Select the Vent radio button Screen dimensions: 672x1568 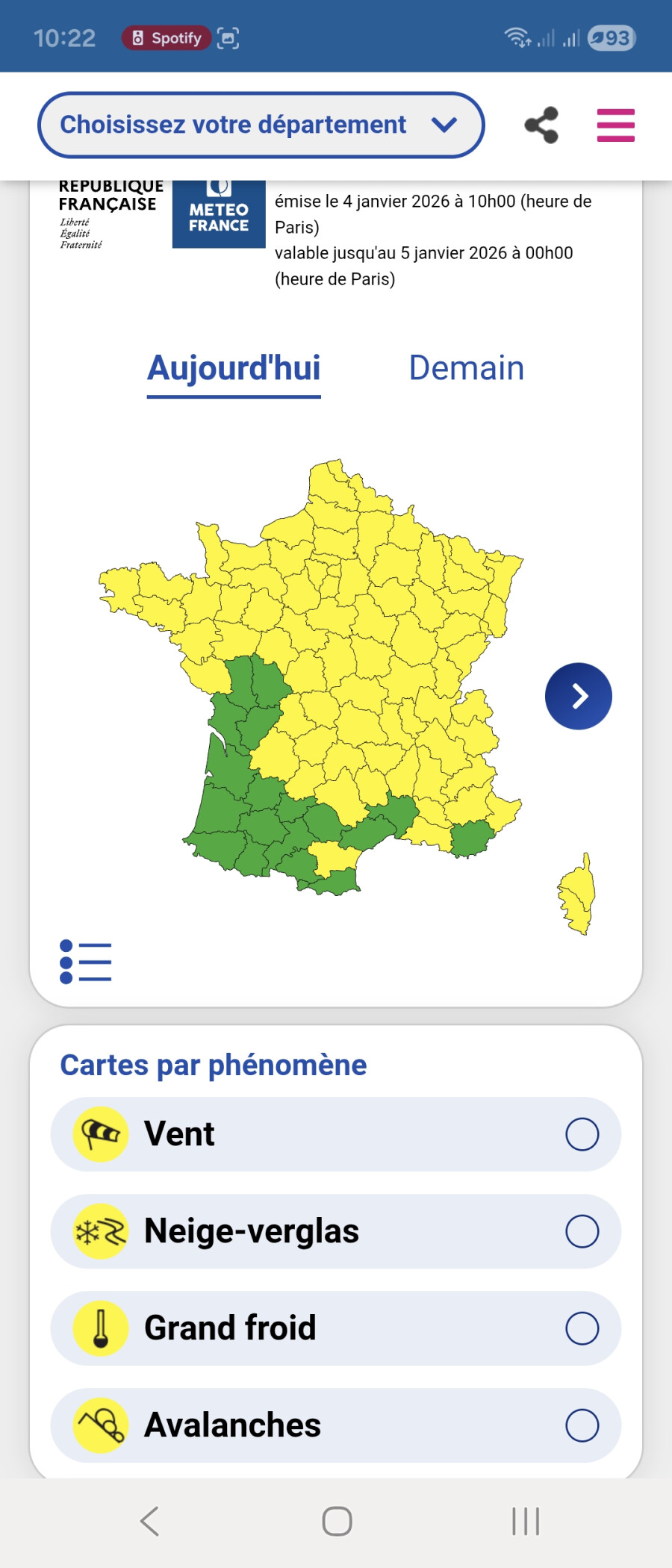pyautogui.click(x=582, y=1134)
